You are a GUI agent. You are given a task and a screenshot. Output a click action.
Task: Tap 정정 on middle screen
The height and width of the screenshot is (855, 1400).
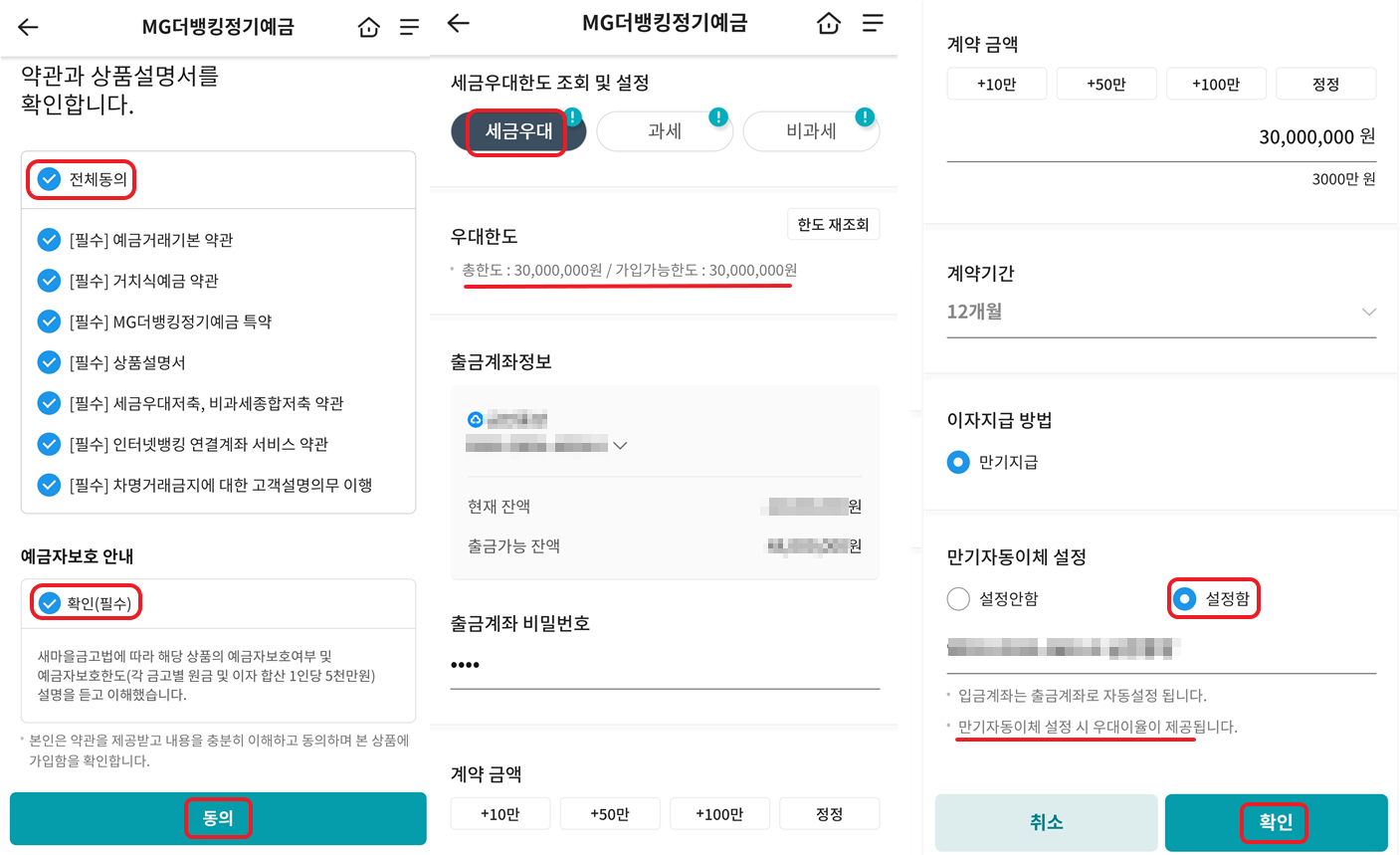(829, 813)
